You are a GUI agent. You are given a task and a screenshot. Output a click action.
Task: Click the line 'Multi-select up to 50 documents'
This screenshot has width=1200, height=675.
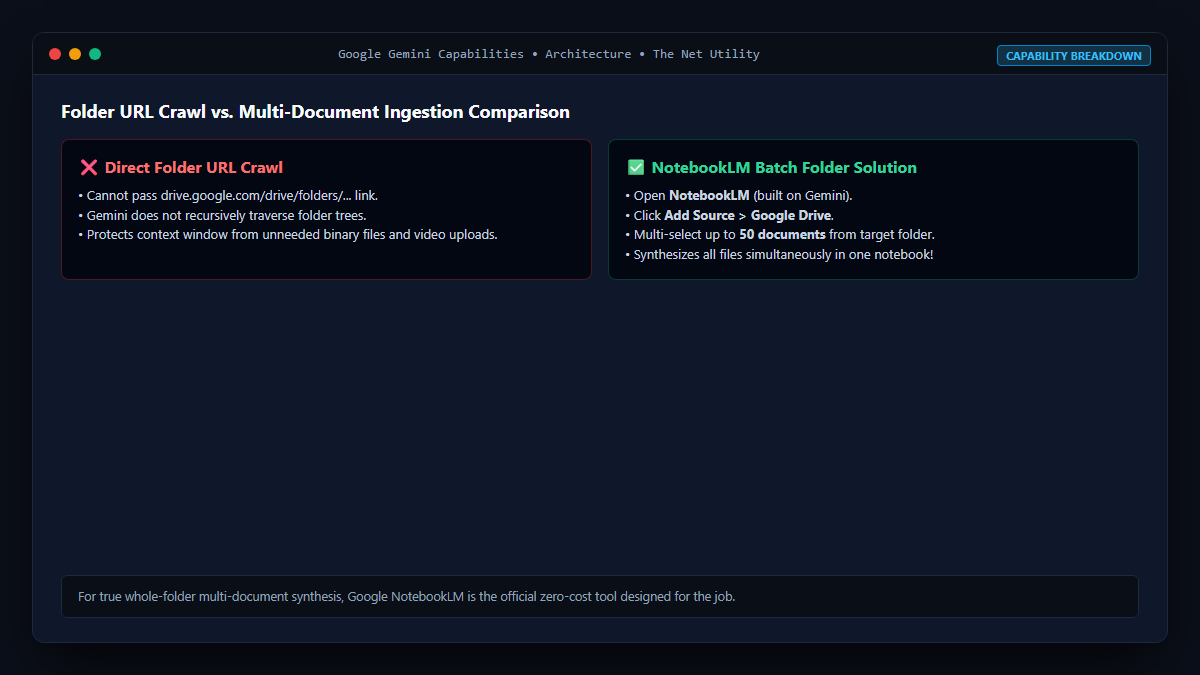(x=780, y=235)
